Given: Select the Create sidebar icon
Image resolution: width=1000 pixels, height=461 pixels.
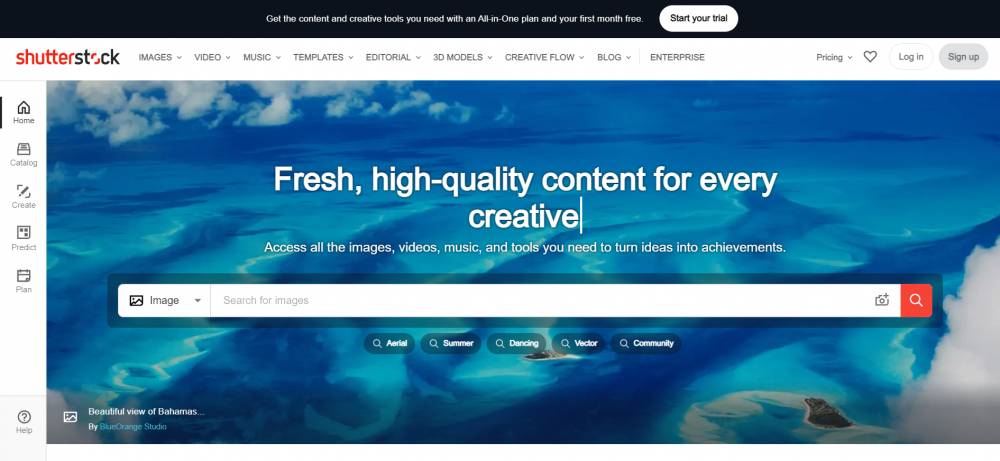Looking at the screenshot, I should tap(24, 191).
